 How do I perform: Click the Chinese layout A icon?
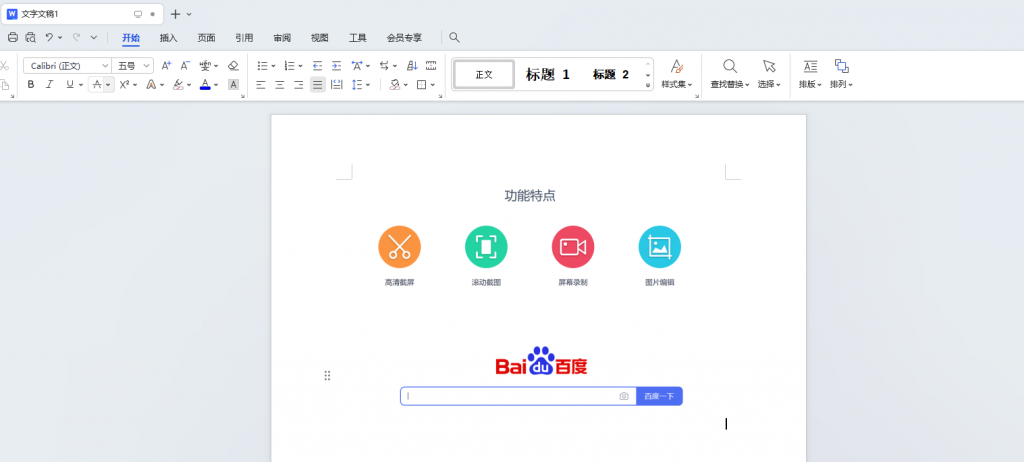pos(357,65)
